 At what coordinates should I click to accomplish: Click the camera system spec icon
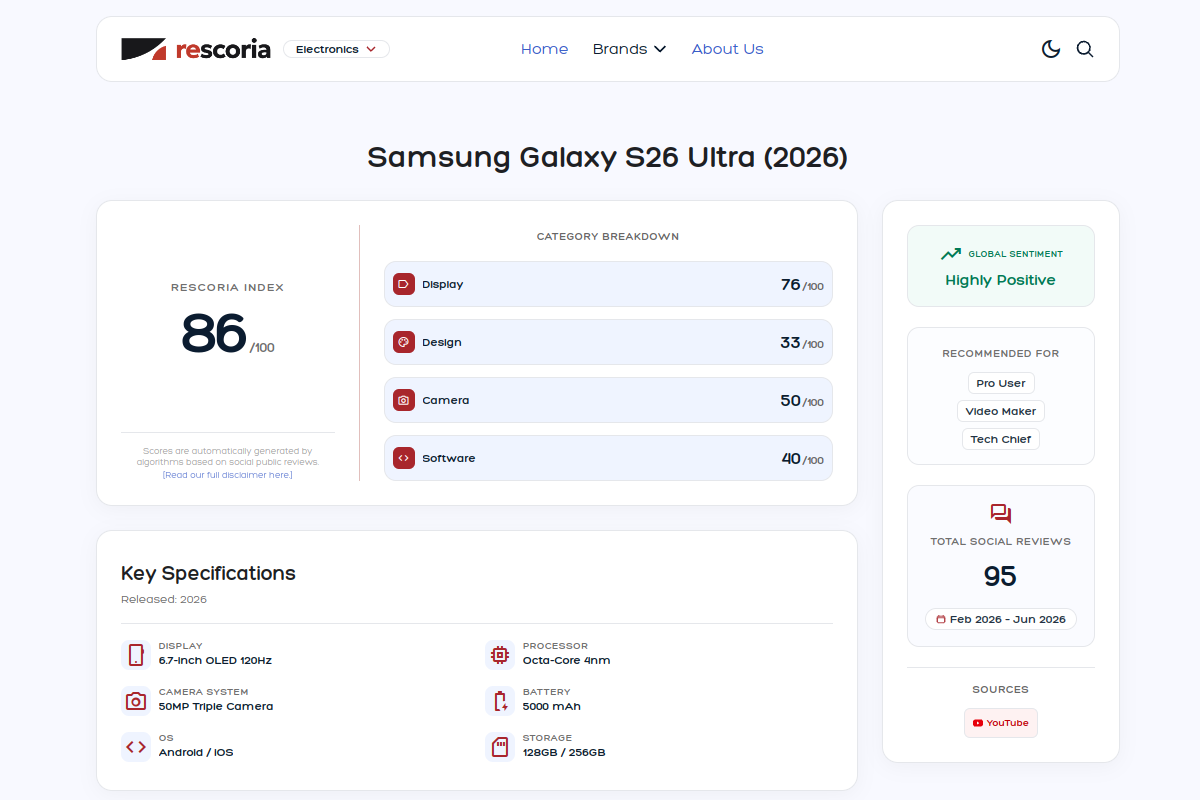136,701
